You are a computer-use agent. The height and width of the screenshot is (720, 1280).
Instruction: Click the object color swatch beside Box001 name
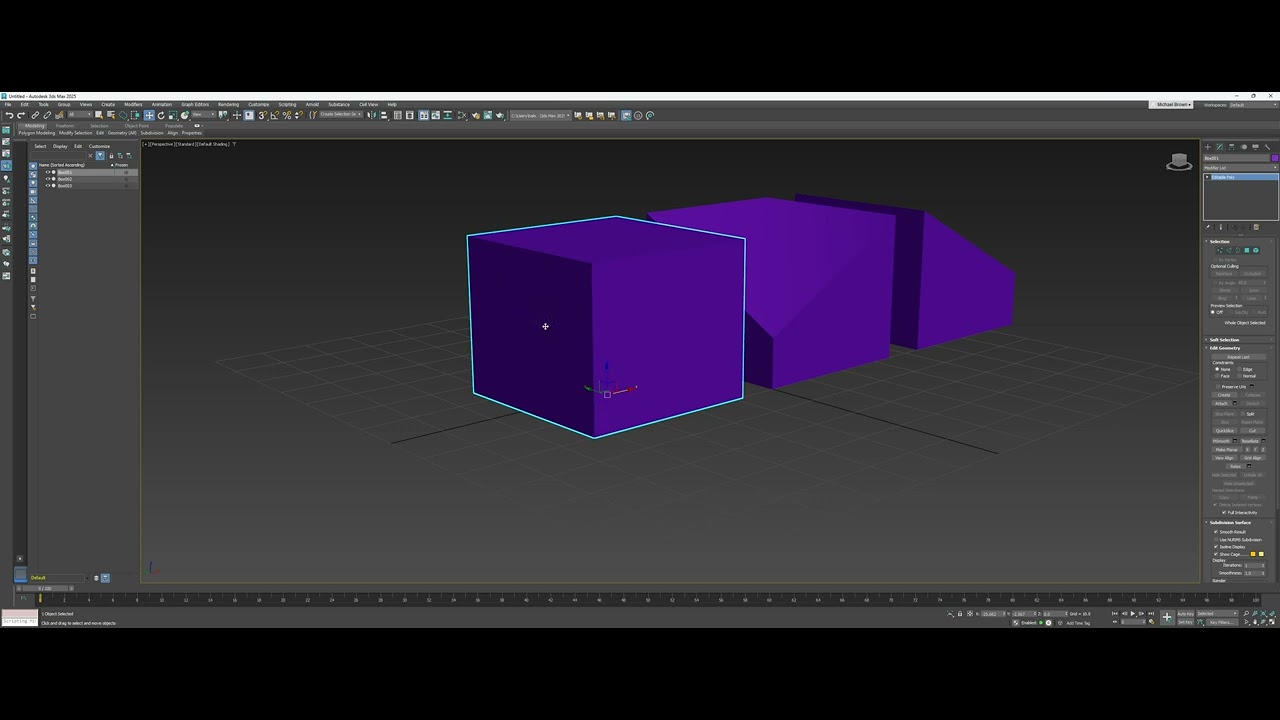(x=1275, y=158)
